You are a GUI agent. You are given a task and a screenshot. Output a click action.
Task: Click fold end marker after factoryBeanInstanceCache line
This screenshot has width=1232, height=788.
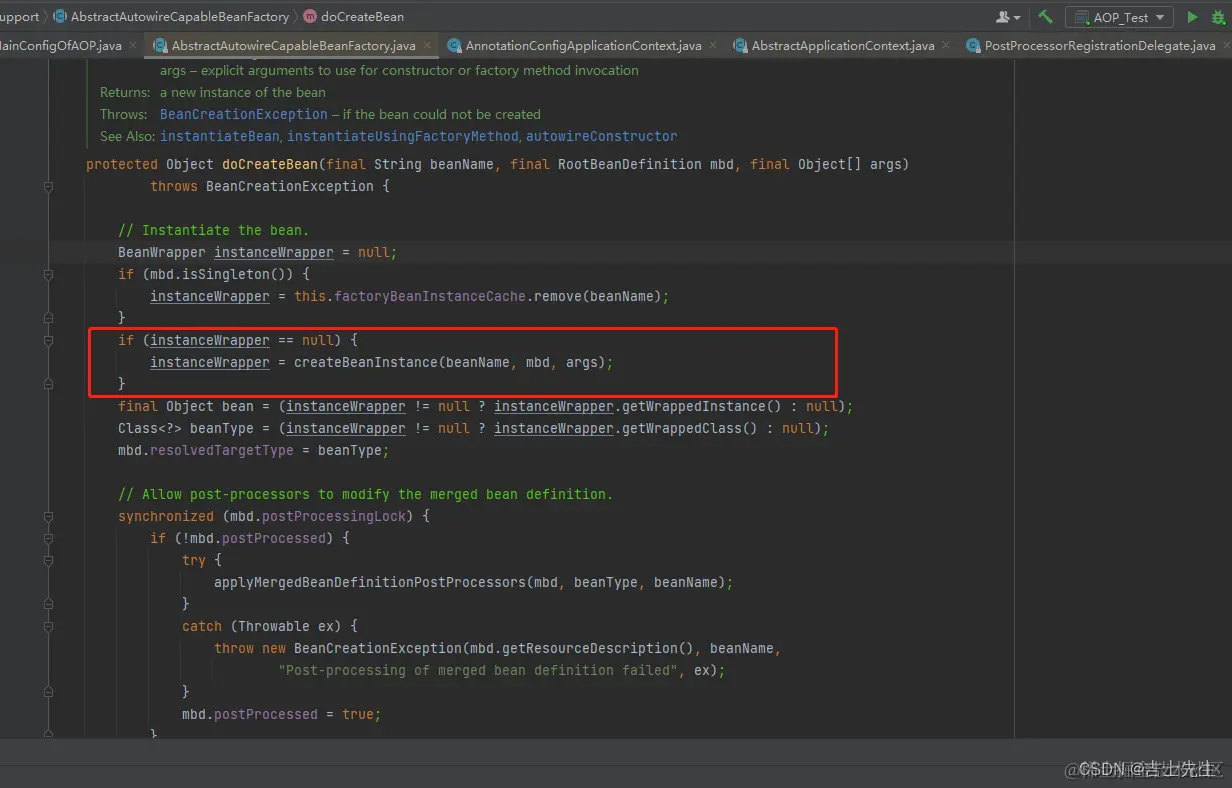tap(48, 318)
